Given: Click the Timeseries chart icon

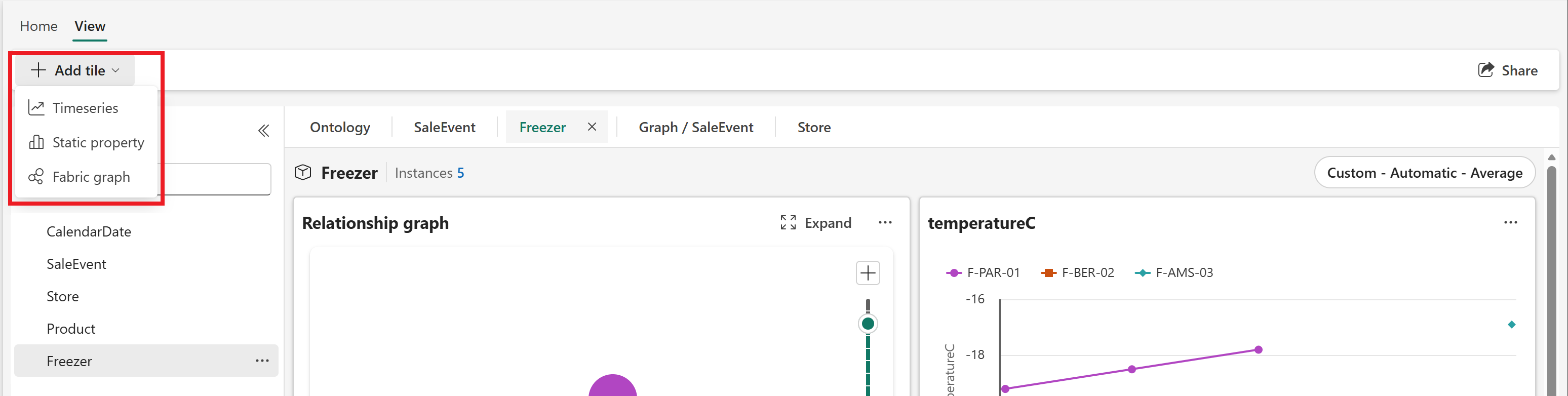Looking at the screenshot, I should [36, 108].
